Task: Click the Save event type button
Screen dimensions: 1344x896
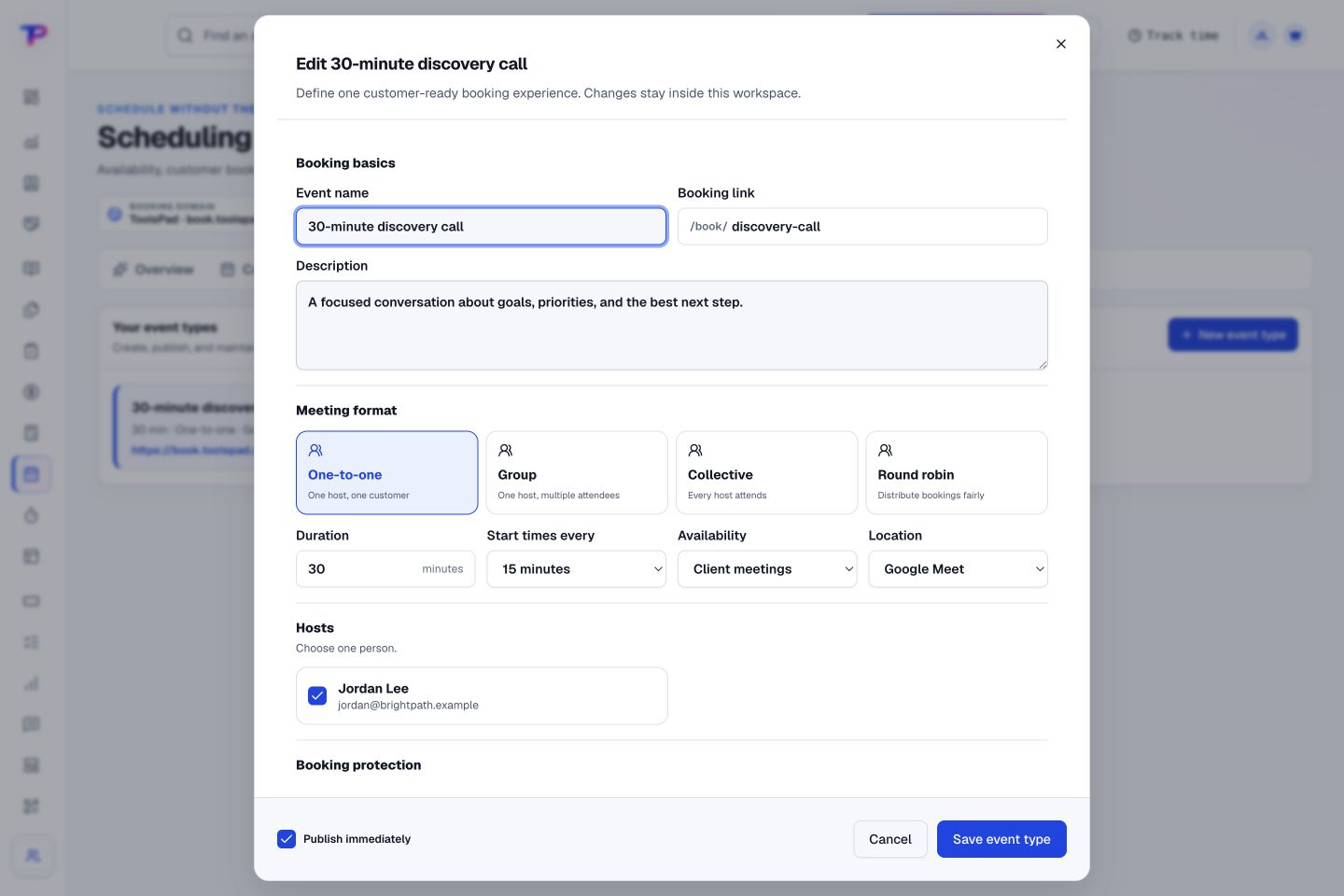Action: point(1001,839)
